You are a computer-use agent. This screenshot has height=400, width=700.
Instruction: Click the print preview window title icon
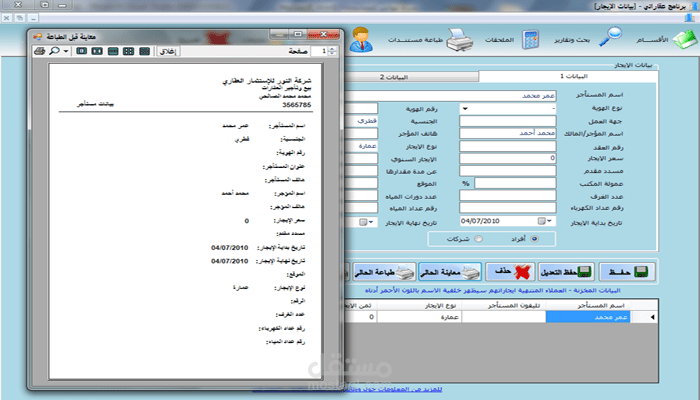point(37,37)
